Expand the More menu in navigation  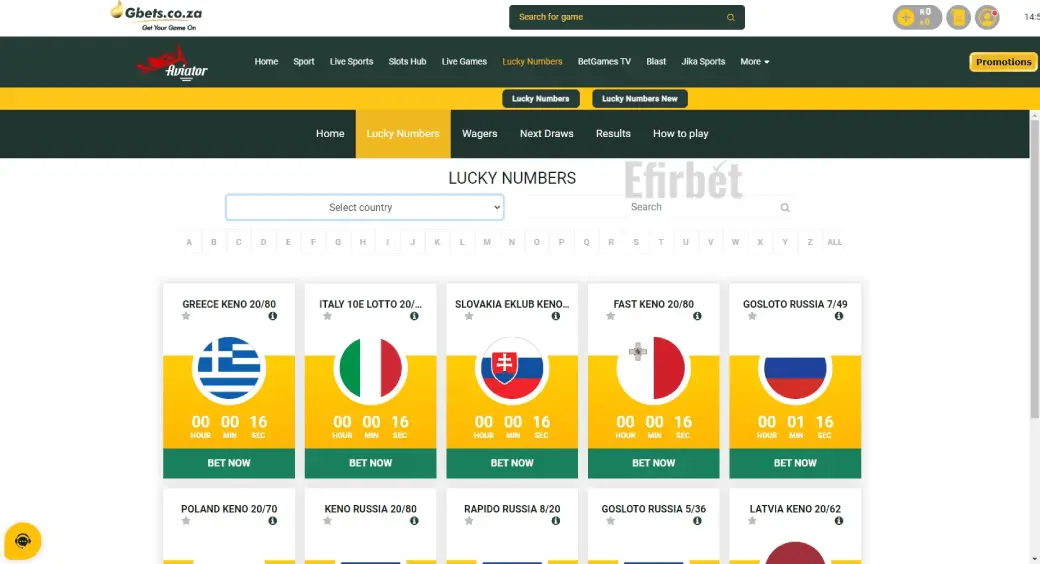pos(755,62)
